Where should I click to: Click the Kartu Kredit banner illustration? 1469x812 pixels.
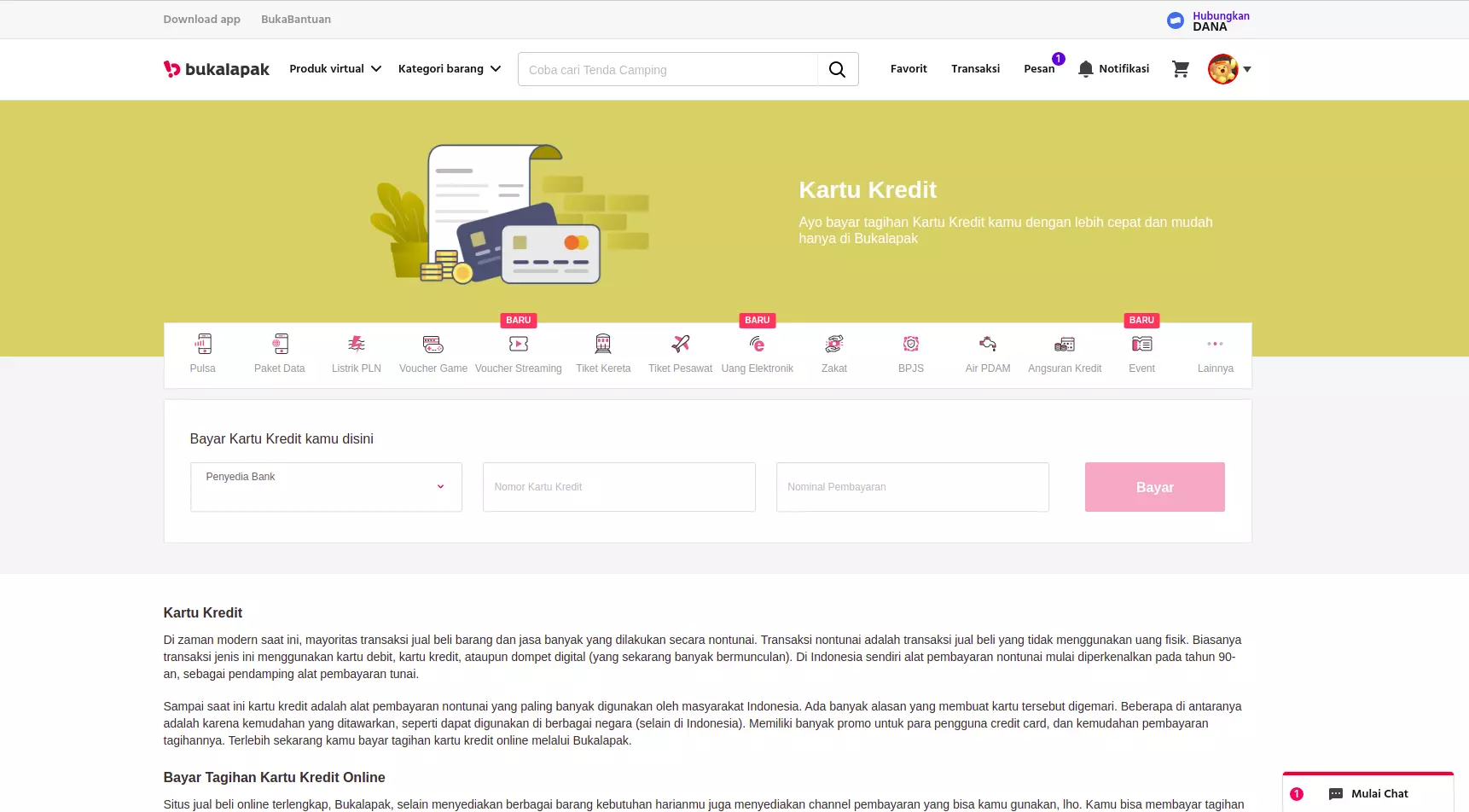click(x=509, y=214)
